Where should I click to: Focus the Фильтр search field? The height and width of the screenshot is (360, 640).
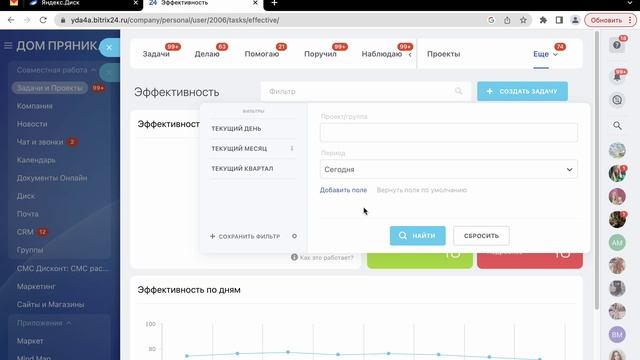pyautogui.click(x=366, y=91)
